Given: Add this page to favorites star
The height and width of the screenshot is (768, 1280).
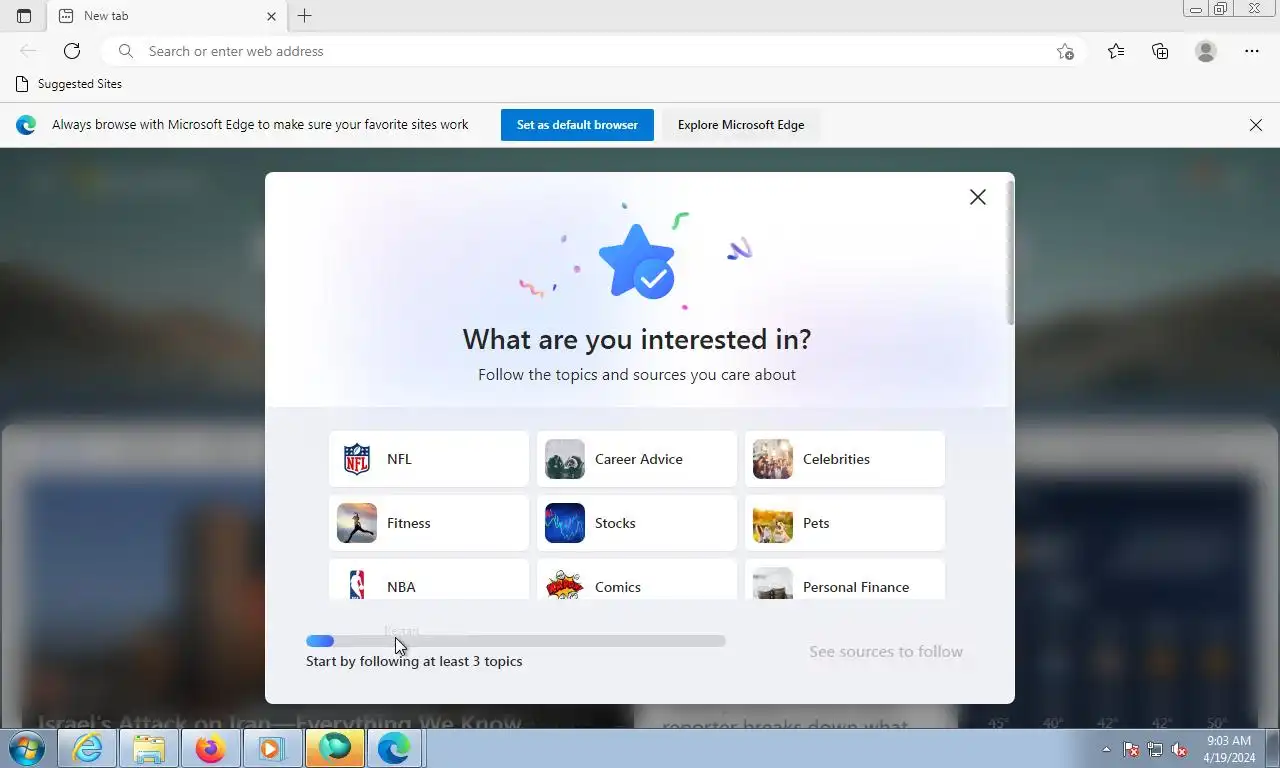Looking at the screenshot, I should pos(1065,51).
